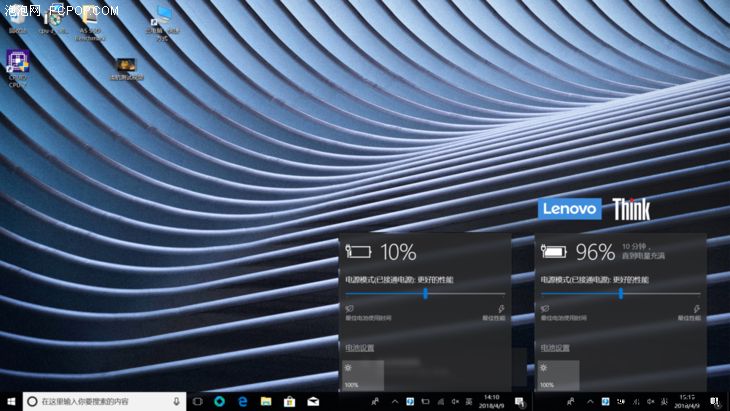This screenshot has height=411, width=730.
Task: Click best performance icon in 96% panel
Action: tap(696, 308)
